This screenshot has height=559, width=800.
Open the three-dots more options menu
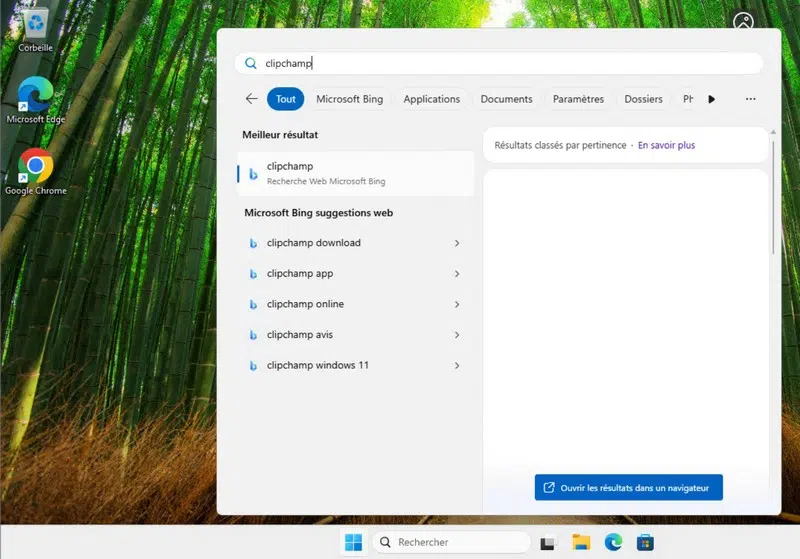pyautogui.click(x=750, y=99)
